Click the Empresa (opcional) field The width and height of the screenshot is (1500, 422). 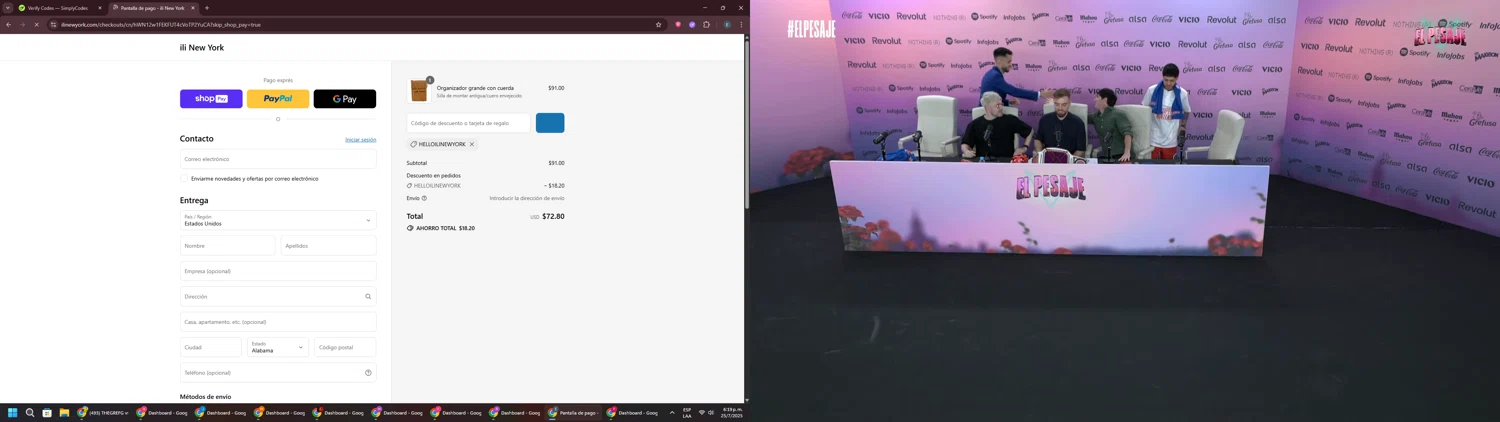(x=278, y=271)
